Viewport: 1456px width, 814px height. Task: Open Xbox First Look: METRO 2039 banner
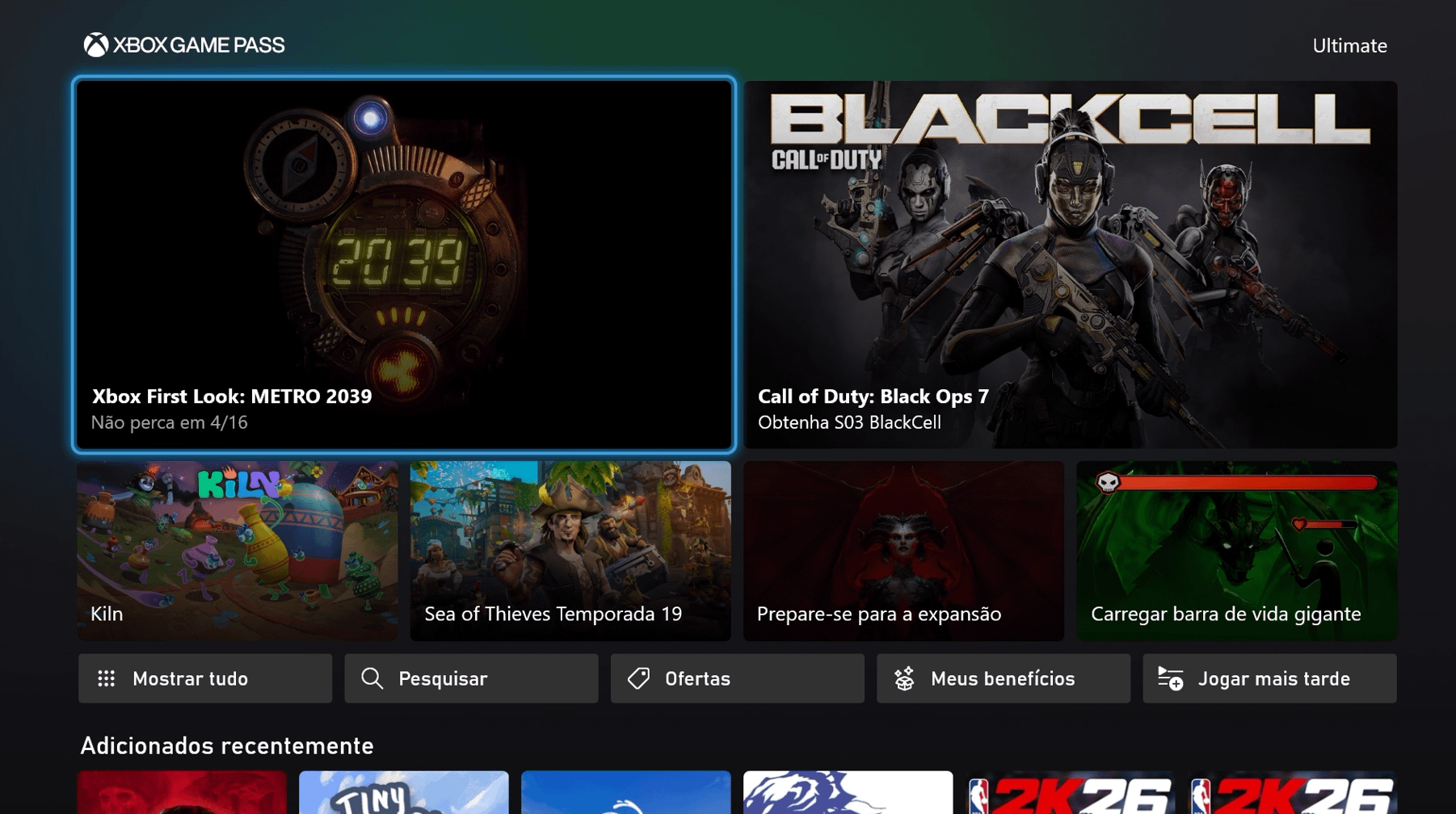pos(404,264)
